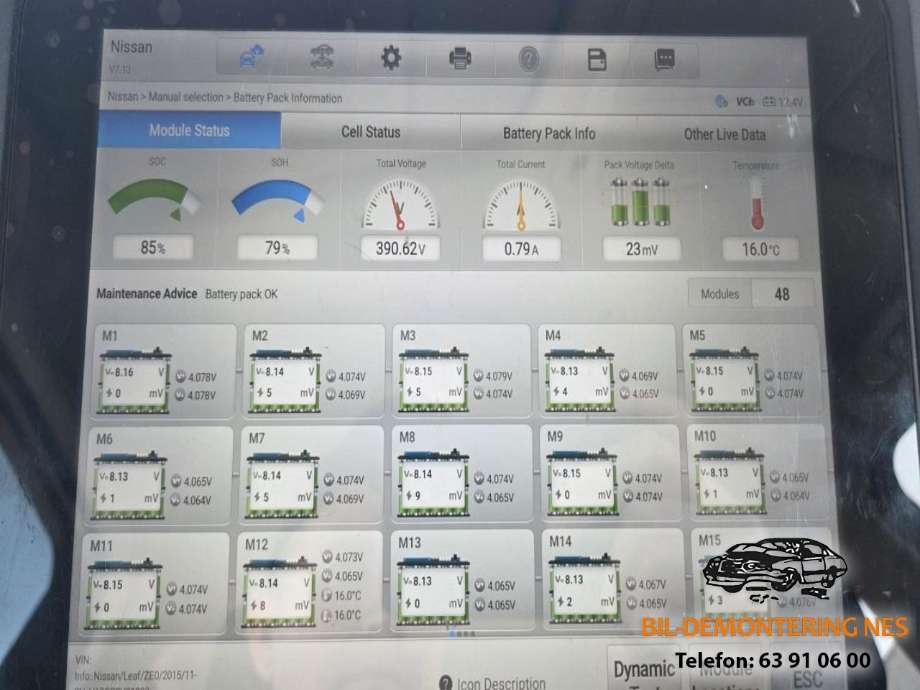Tap the 0.79A total current value
Image resolution: width=920 pixels, height=690 pixels.
(521, 249)
